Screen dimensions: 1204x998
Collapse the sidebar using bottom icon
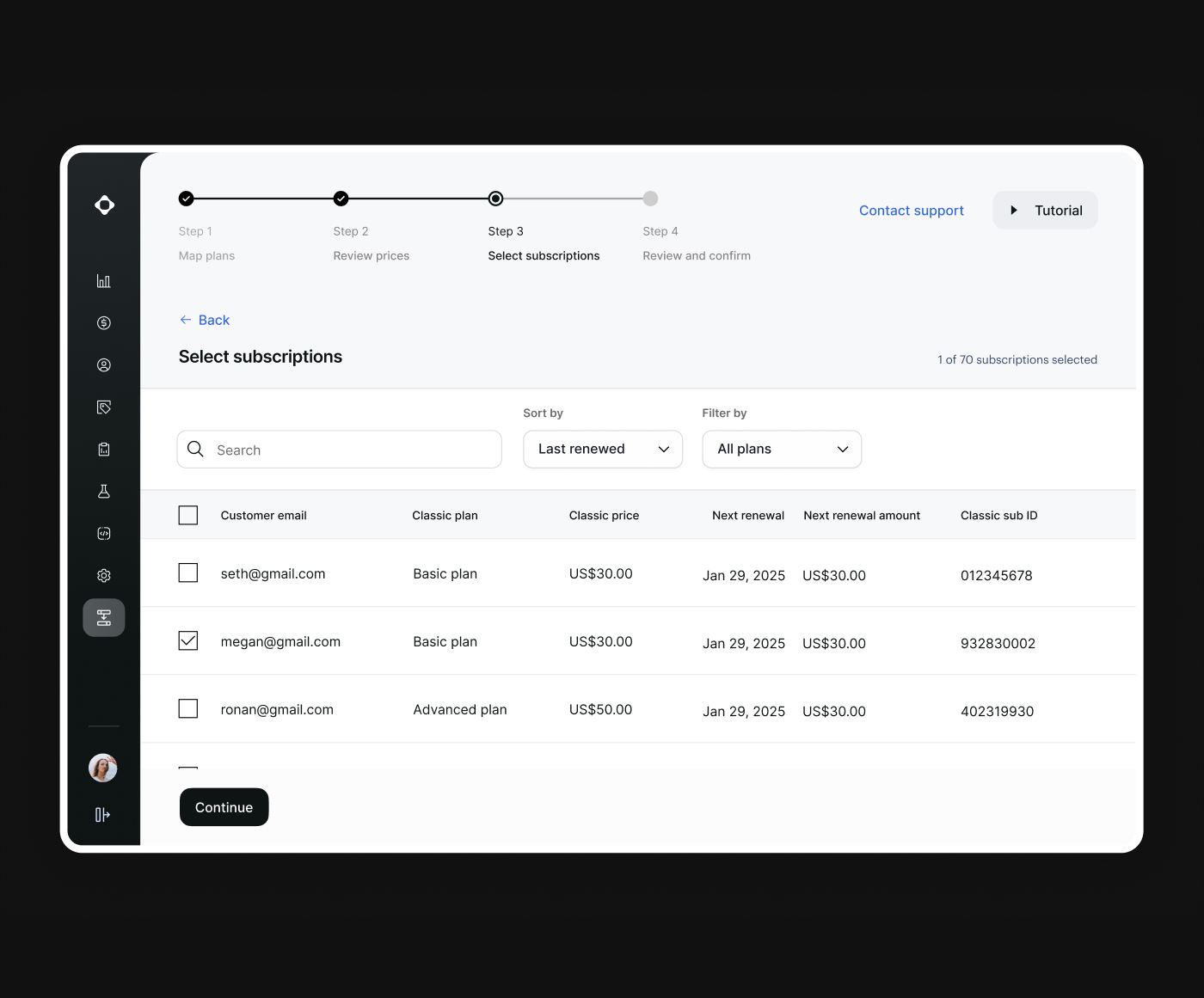click(103, 815)
